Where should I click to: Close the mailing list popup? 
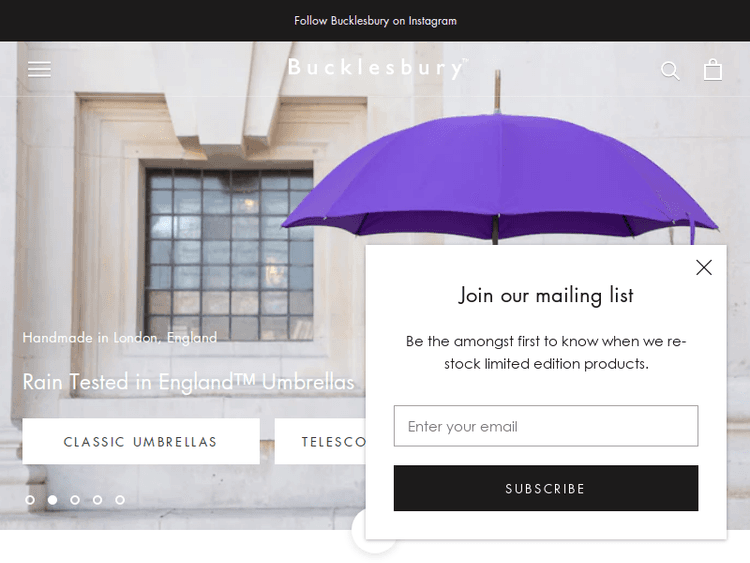pyautogui.click(x=704, y=267)
